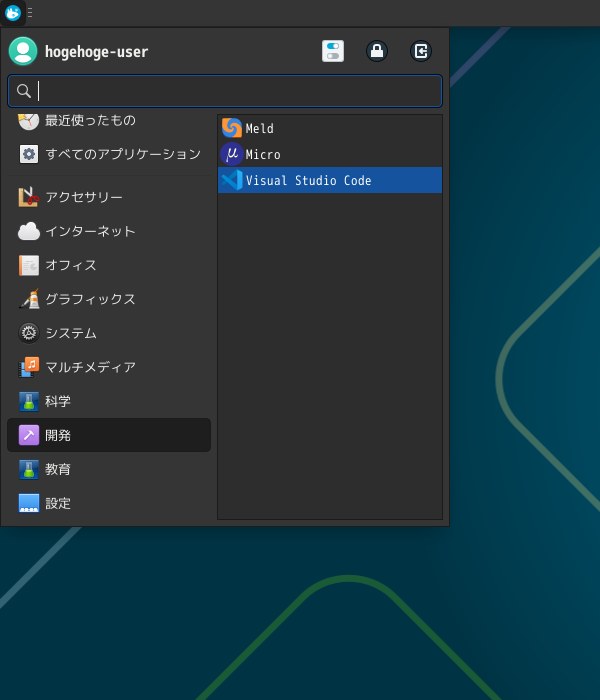The height and width of the screenshot is (700, 600).
Task: Choose the 教育 category
Action: pyautogui.click(x=58, y=469)
